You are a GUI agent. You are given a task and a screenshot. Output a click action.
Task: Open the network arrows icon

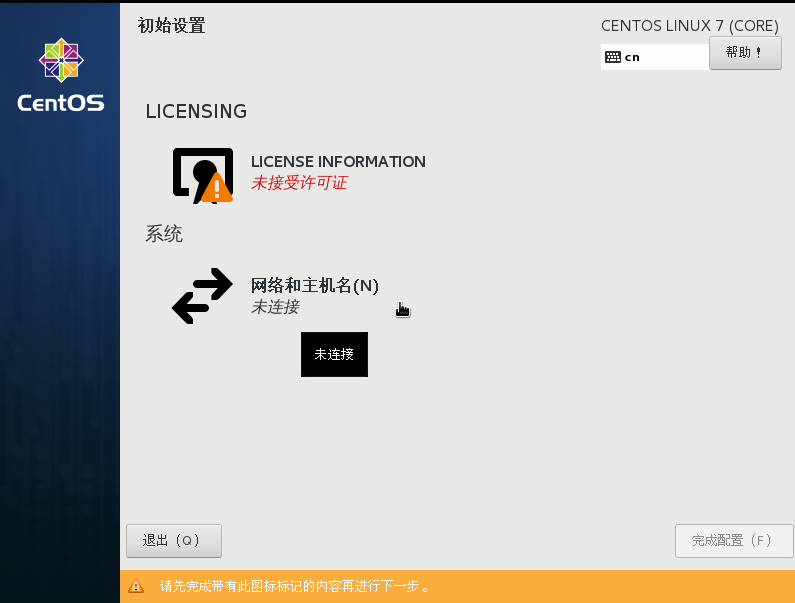[x=202, y=296]
